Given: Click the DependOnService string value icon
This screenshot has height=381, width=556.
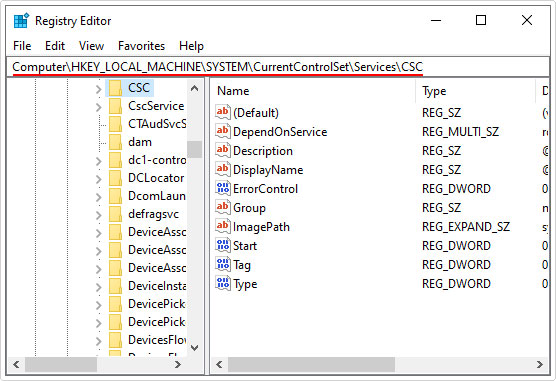Looking at the screenshot, I should [x=223, y=131].
